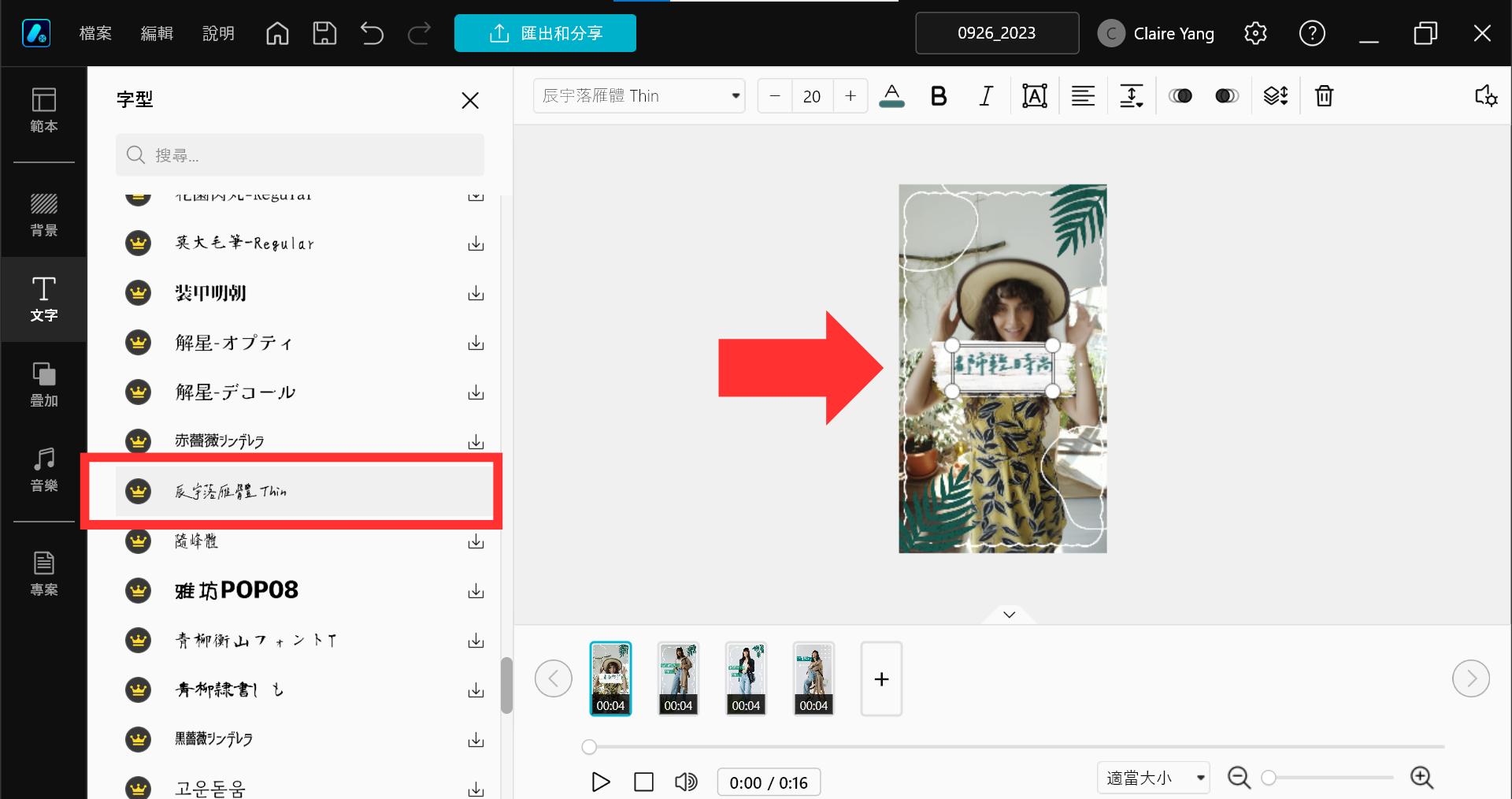Redo the last undone action
1512x799 pixels.
click(x=419, y=33)
